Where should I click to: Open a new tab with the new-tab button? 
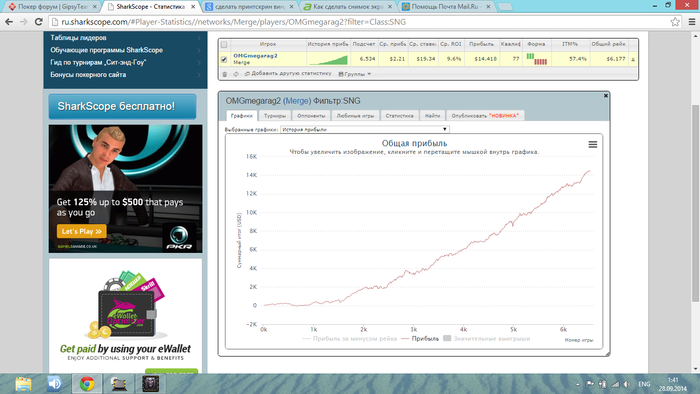(x=504, y=7)
